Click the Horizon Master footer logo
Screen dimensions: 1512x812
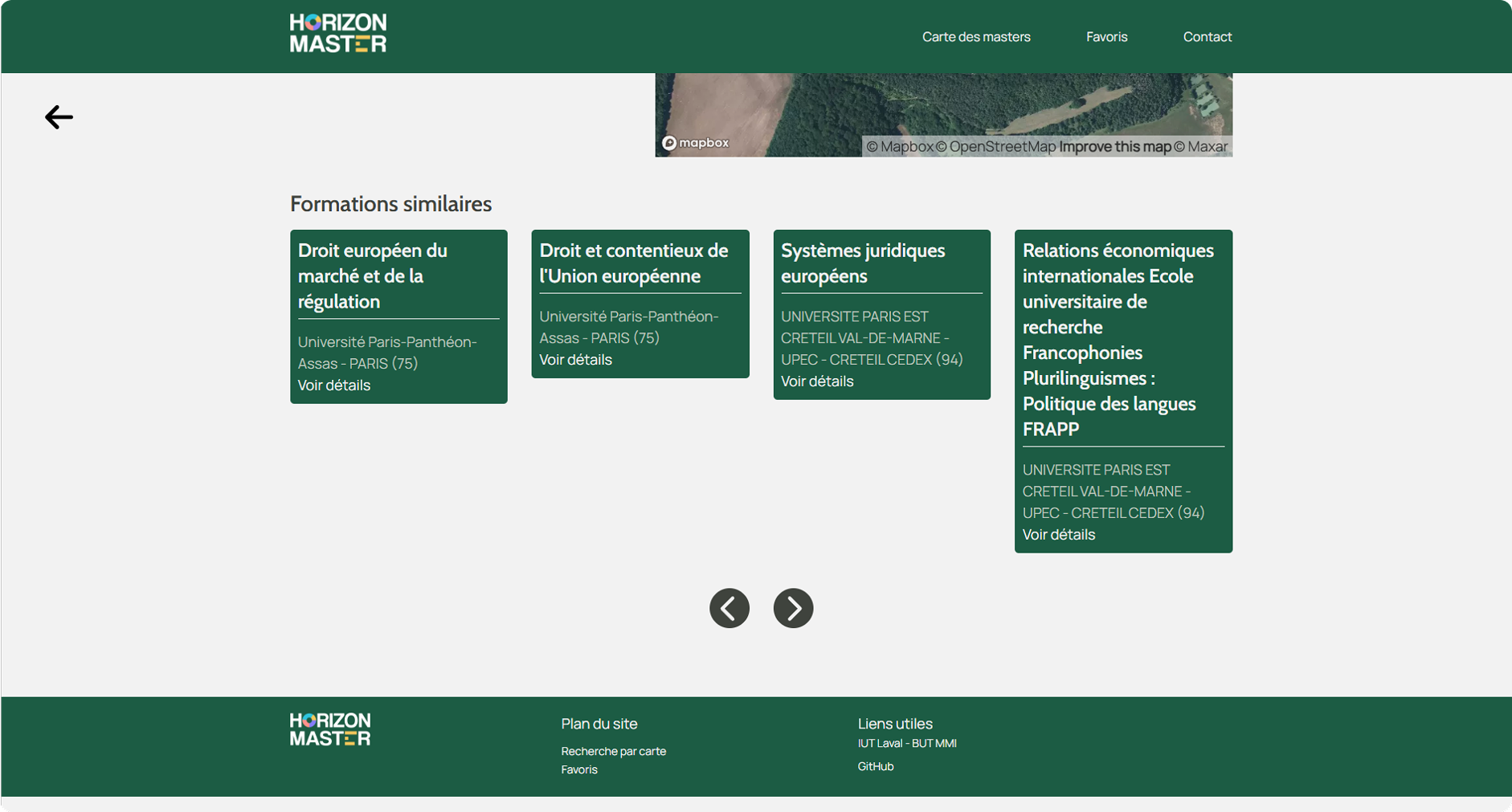pyautogui.click(x=329, y=729)
